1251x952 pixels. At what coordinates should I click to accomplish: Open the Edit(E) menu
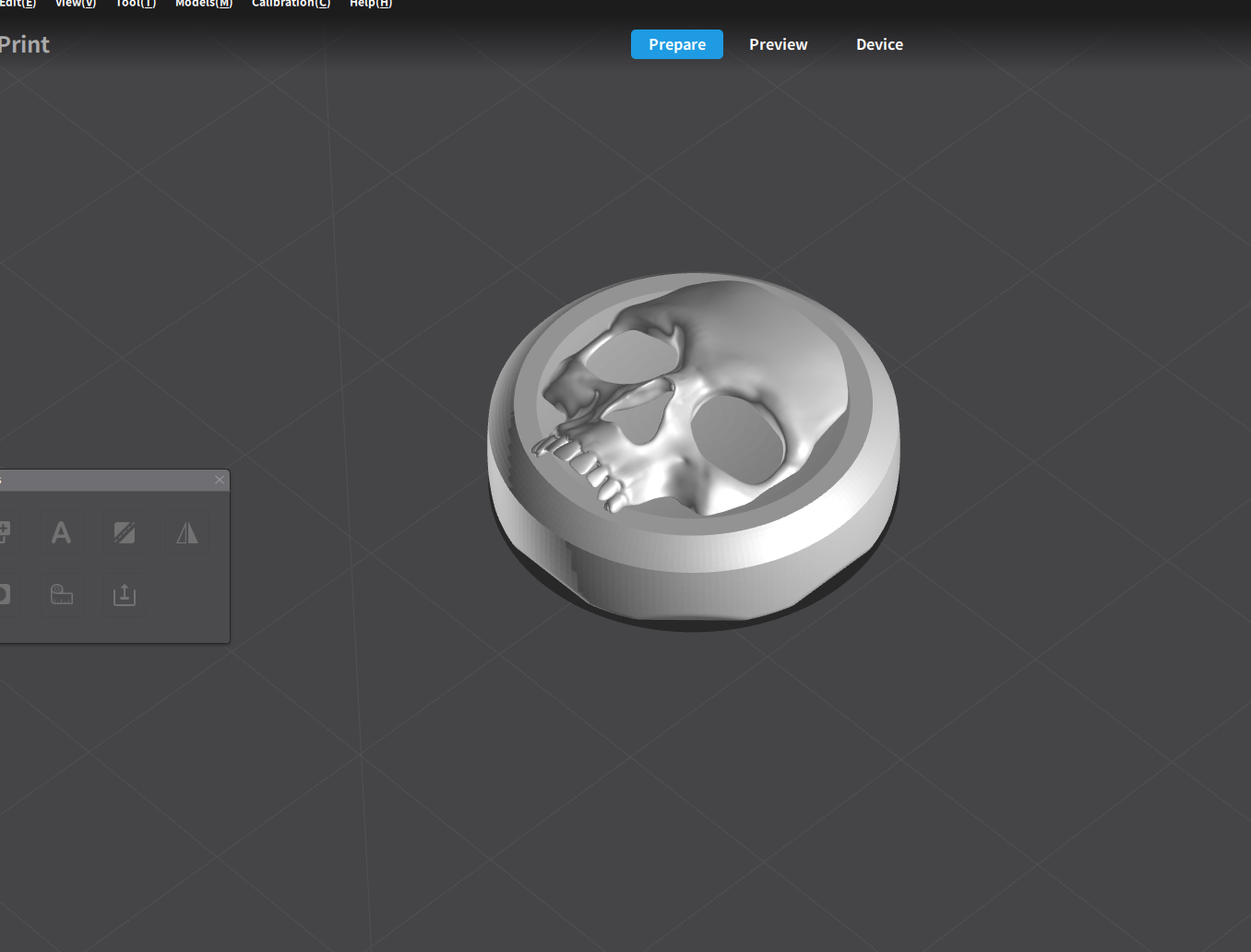click(18, 4)
